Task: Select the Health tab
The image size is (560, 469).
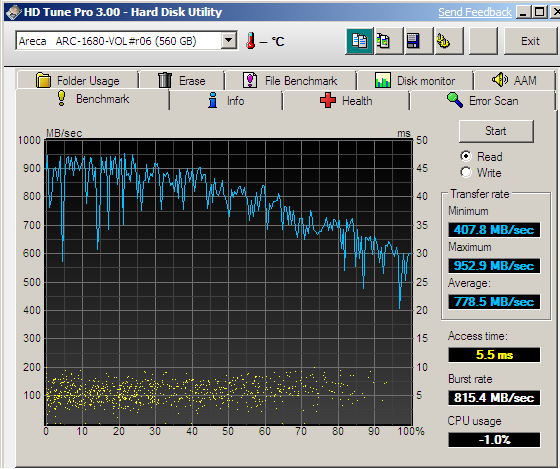Action: 346,101
